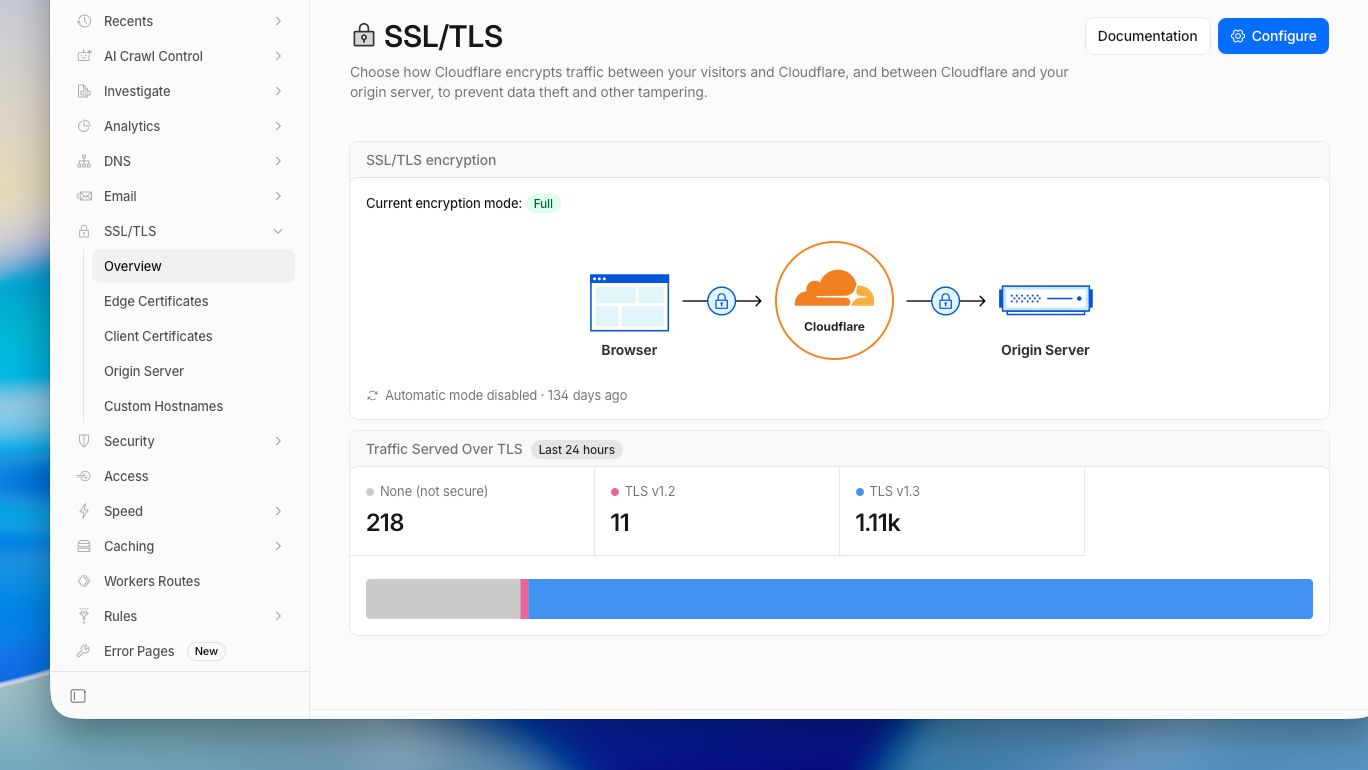Screen dimensions: 1368x770
Task: Click the Access sidebar icon
Action: click(84, 476)
